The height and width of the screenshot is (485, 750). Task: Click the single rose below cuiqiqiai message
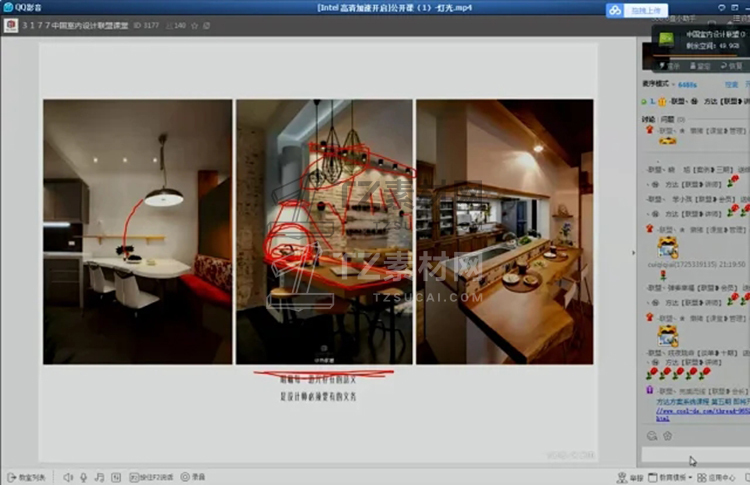click(x=663, y=275)
